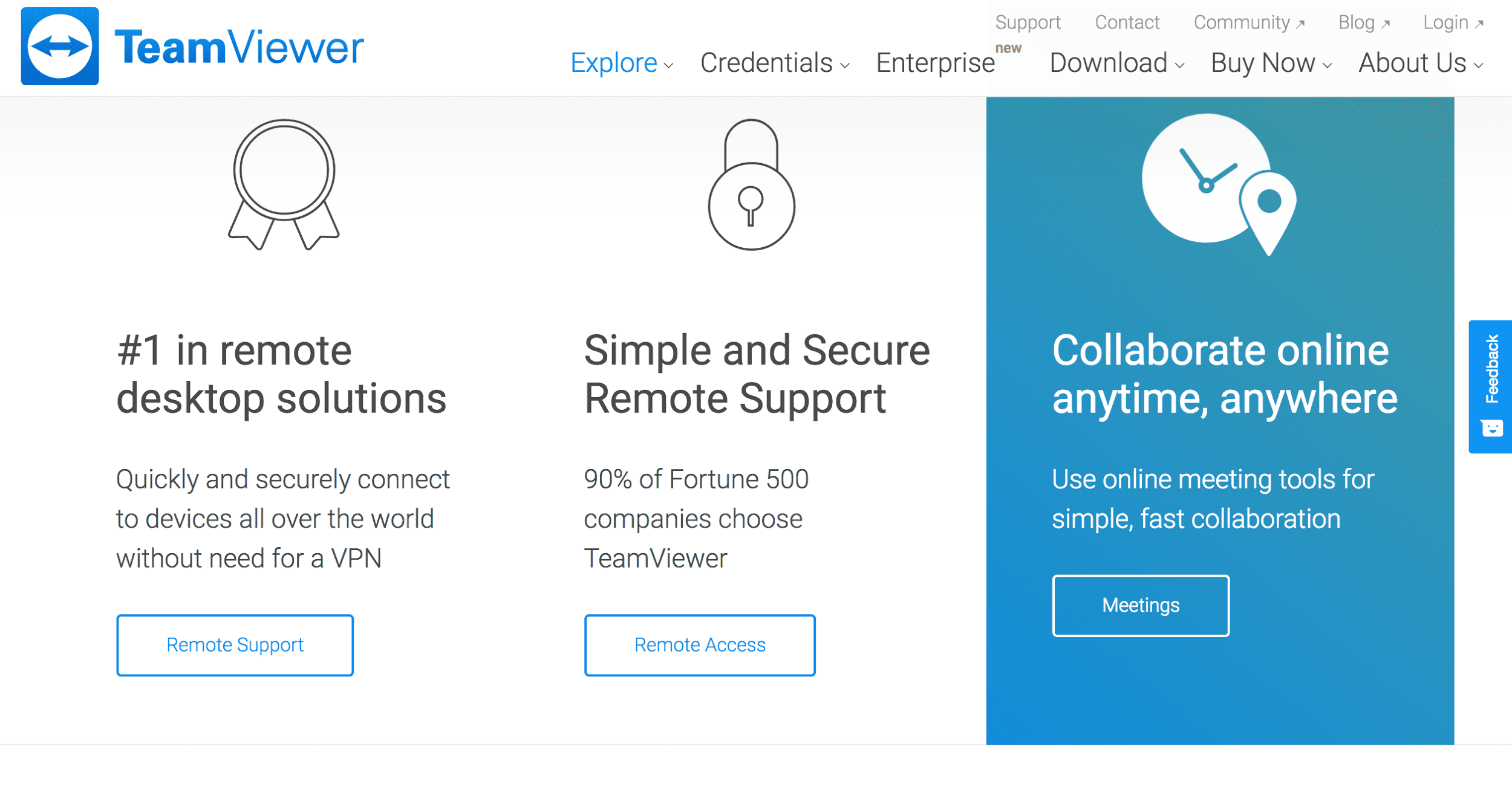Open the Support link
Screen dimensions: 1512x787
click(1028, 23)
